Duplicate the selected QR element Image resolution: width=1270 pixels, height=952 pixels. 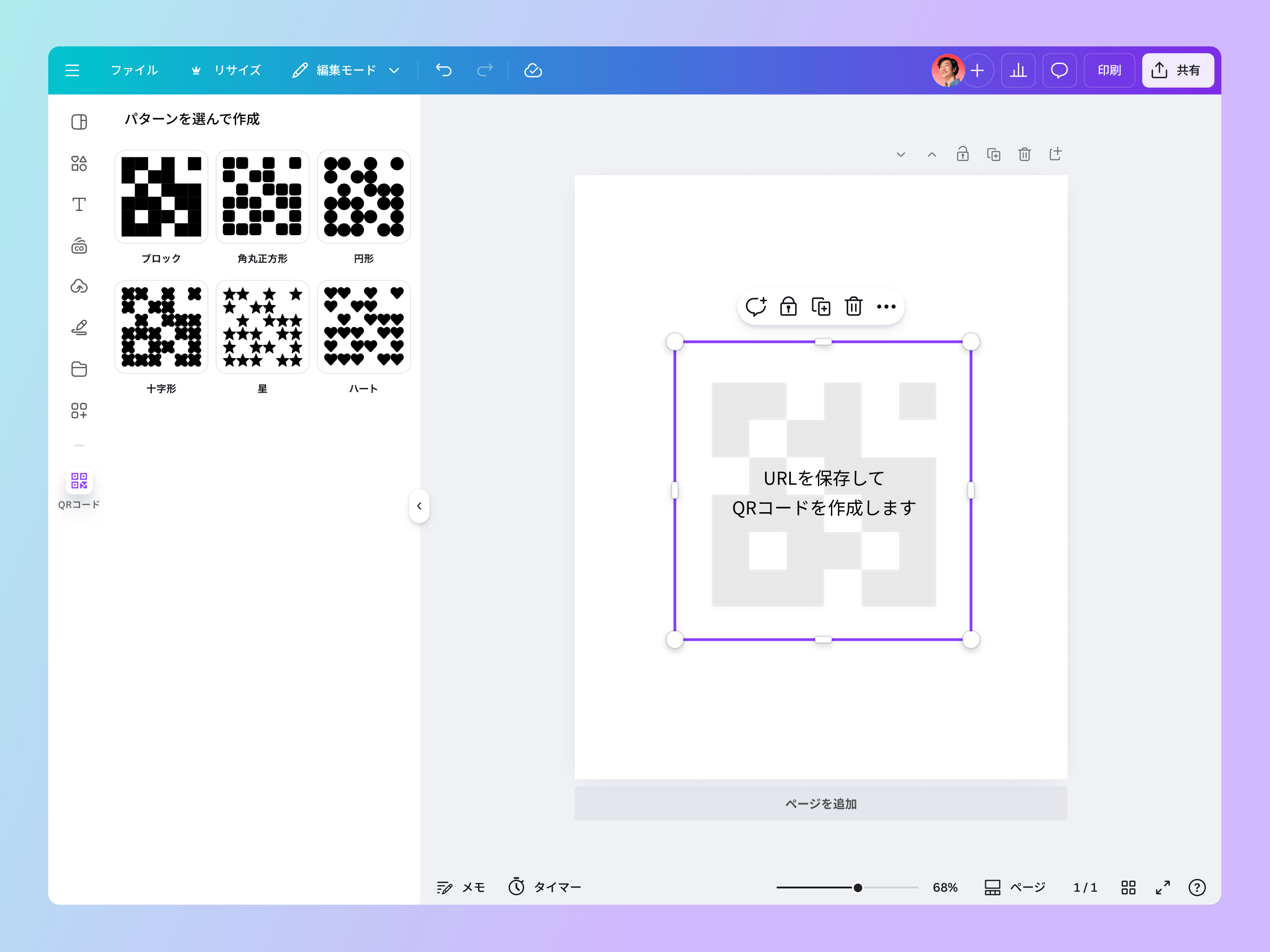[821, 306]
